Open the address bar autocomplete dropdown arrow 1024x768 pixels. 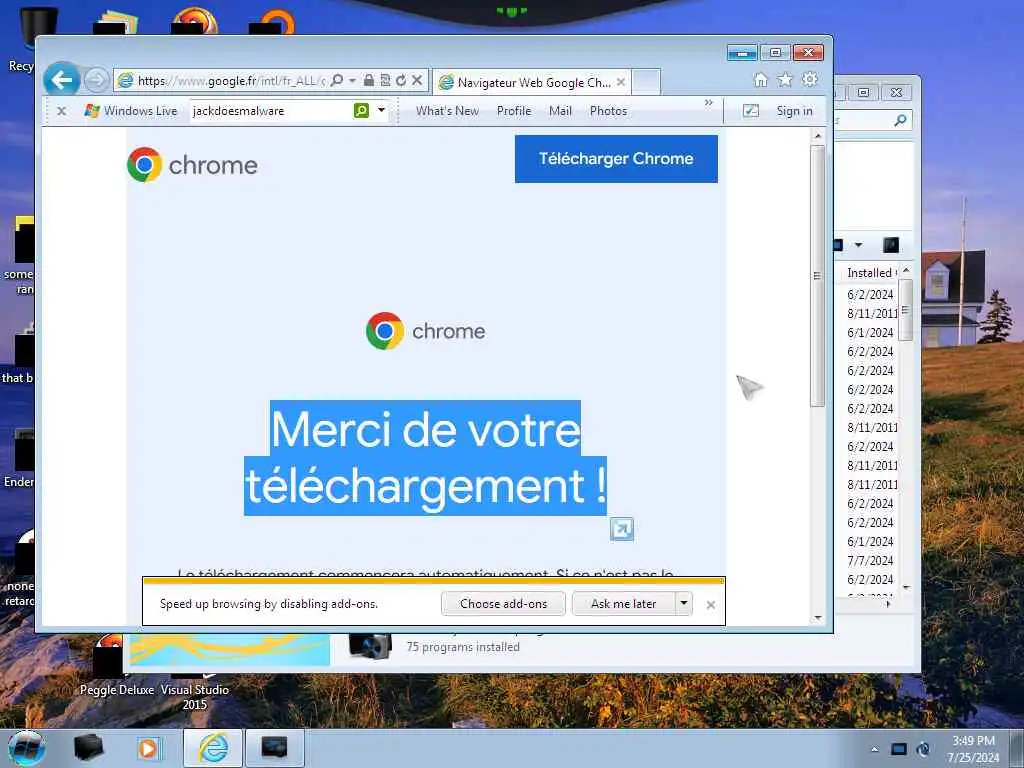point(353,80)
